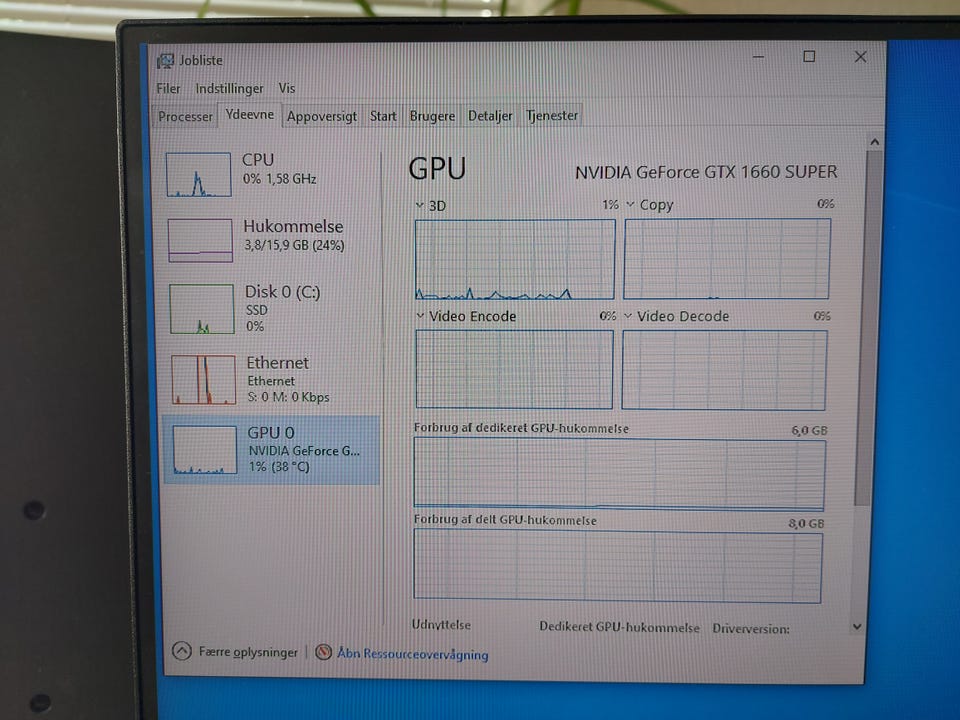Open the 3D engine dropdown chevron
Image resolution: width=960 pixels, height=720 pixels.
click(419, 205)
